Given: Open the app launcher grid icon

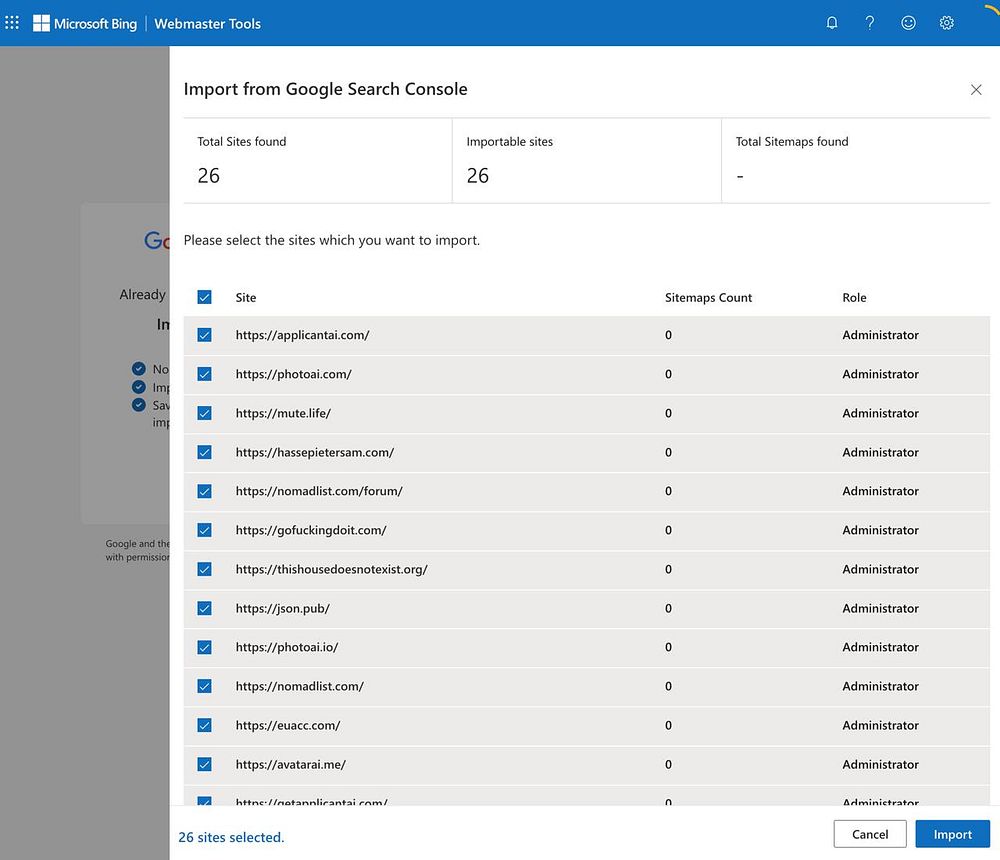Looking at the screenshot, I should pyautogui.click(x=12, y=23).
